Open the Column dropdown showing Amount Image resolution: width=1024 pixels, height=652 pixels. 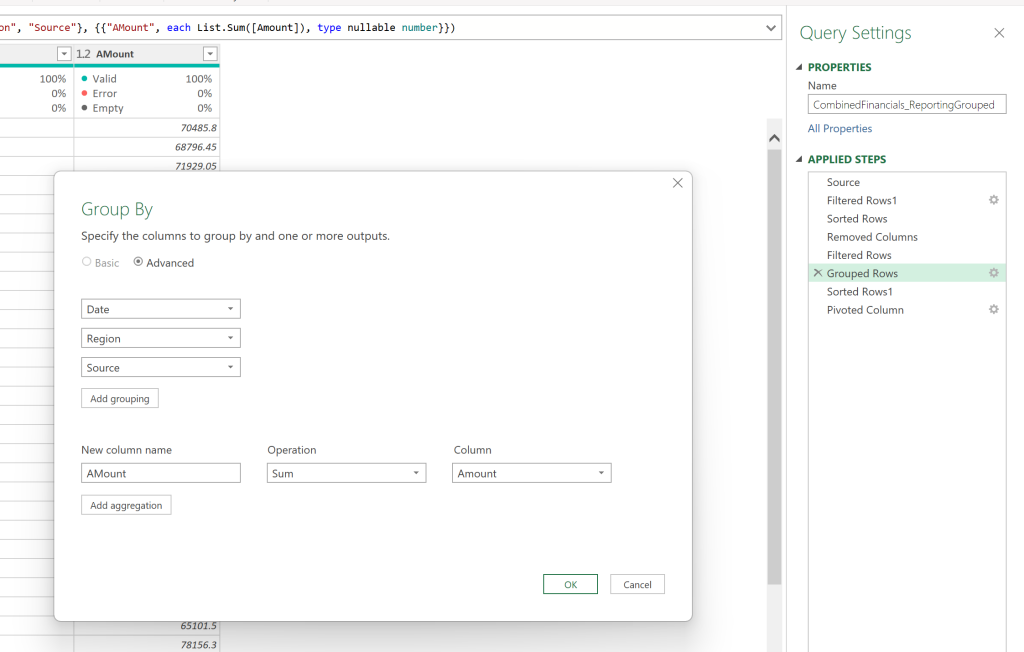pos(532,473)
